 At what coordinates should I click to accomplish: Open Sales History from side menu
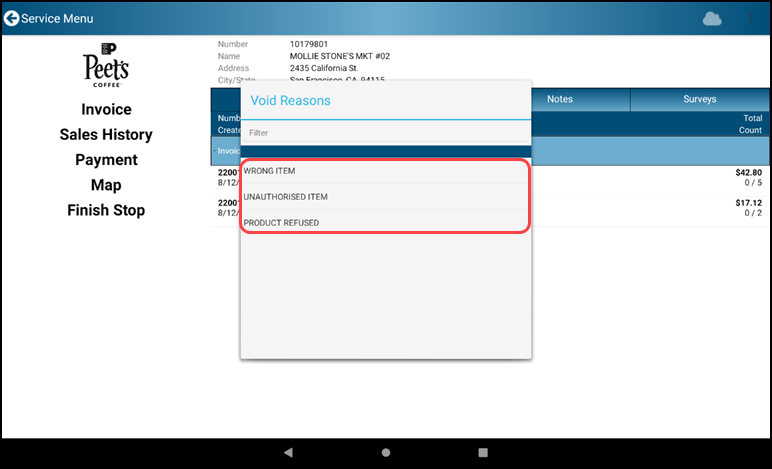point(106,134)
